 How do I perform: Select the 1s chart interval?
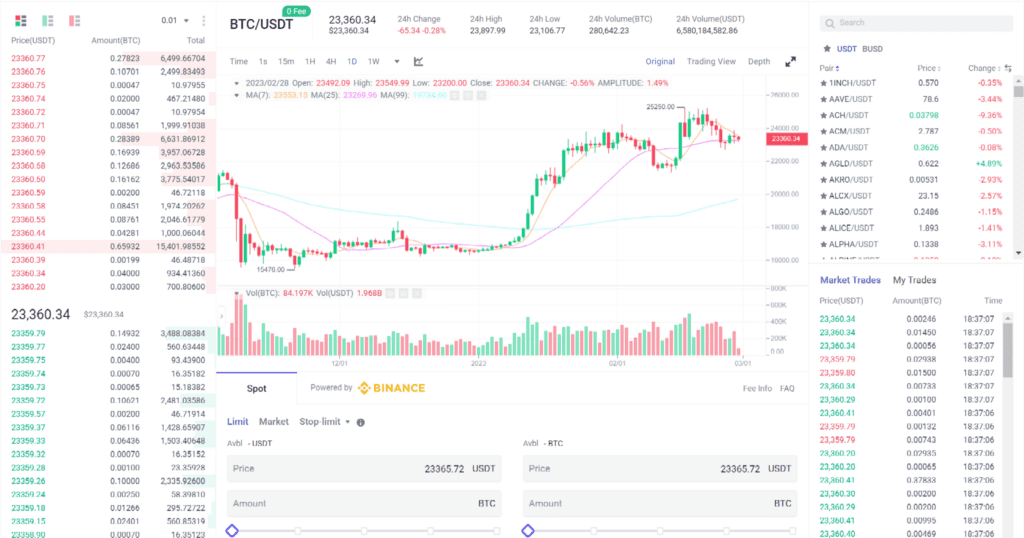pos(263,61)
